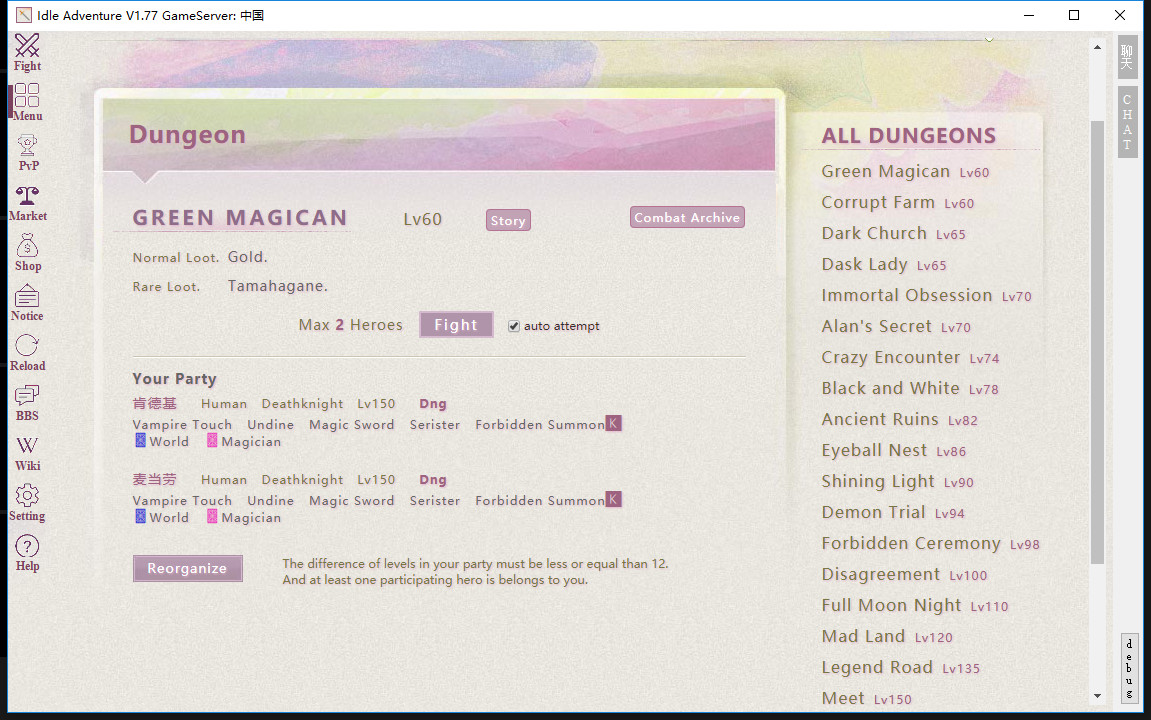Select Full Moon Night Lv110 dungeon
The image size is (1151, 720).
coord(890,605)
